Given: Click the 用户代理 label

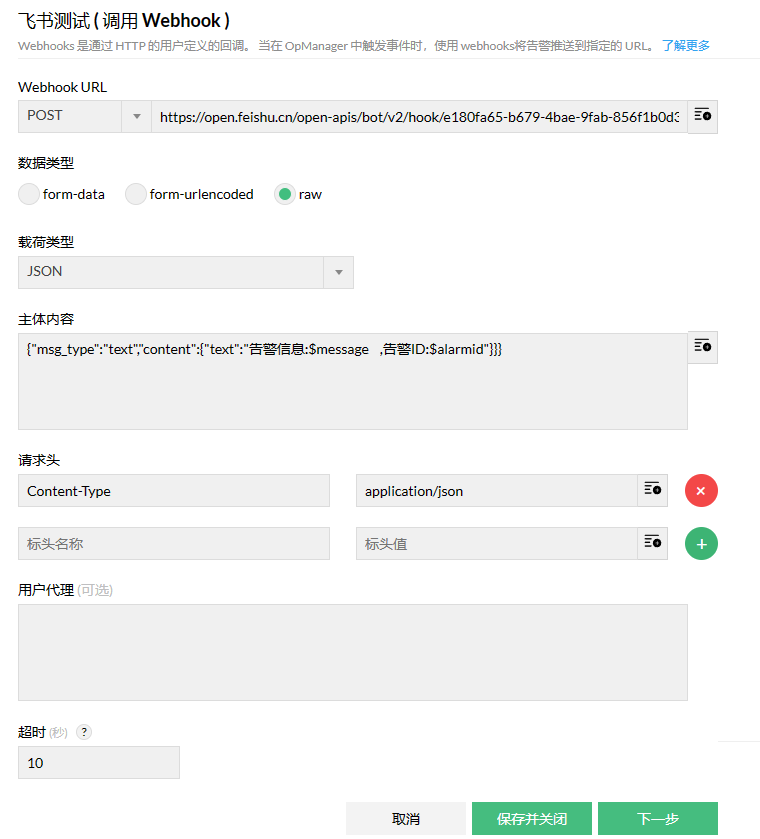Looking at the screenshot, I should tap(46, 590).
